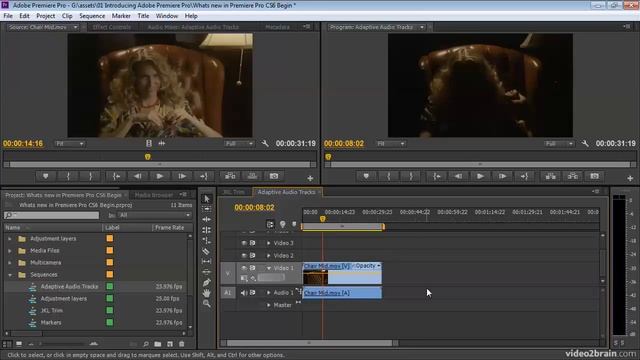Screen dimensions: 640x360
Task: Select the Ripple Edit tool
Action: coord(207,220)
